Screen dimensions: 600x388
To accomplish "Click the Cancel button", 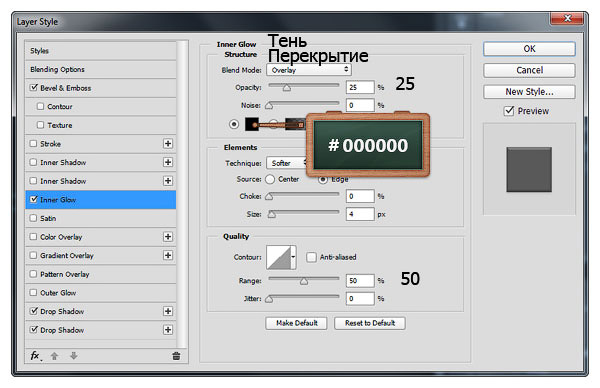I will pyautogui.click(x=529, y=70).
